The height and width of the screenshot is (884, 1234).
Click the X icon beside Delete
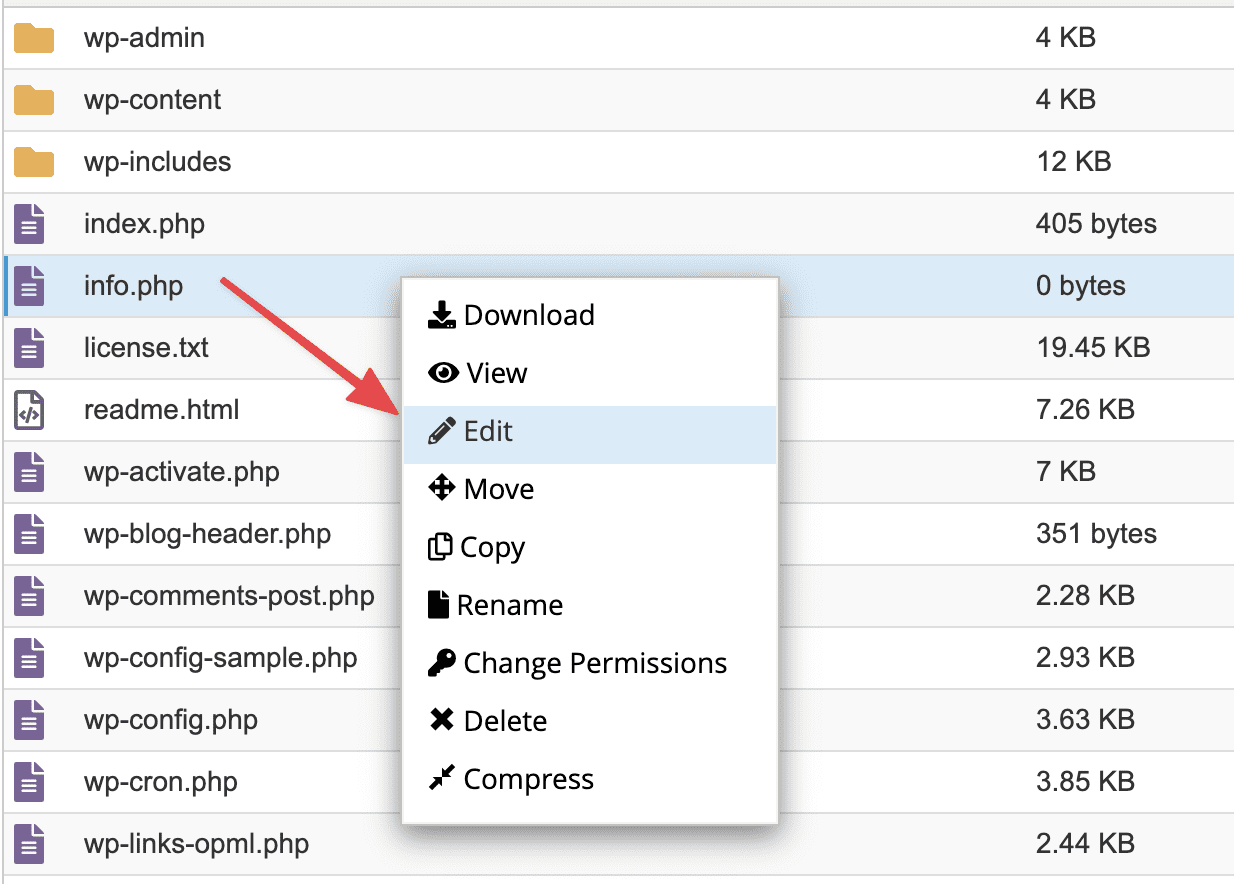441,721
